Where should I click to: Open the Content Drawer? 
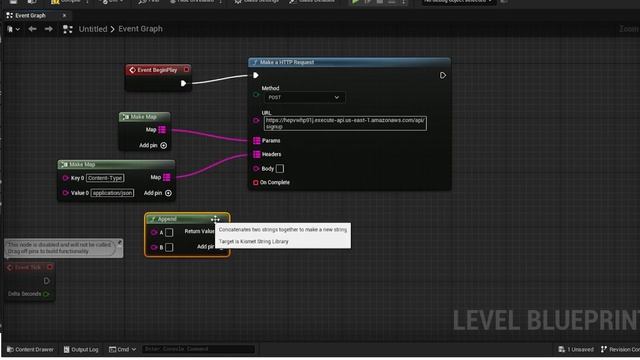click(30, 349)
